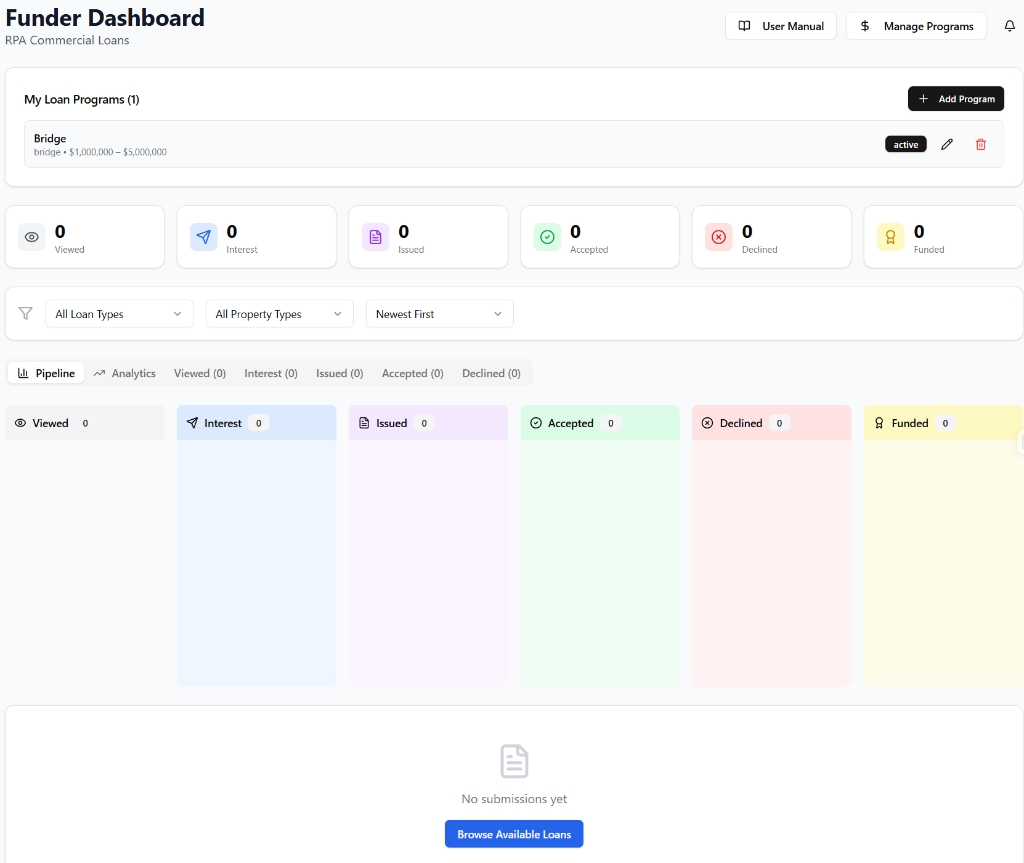Open the Declined (0) tab
The width and height of the screenshot is (1024, 863).
coord(491,373)
